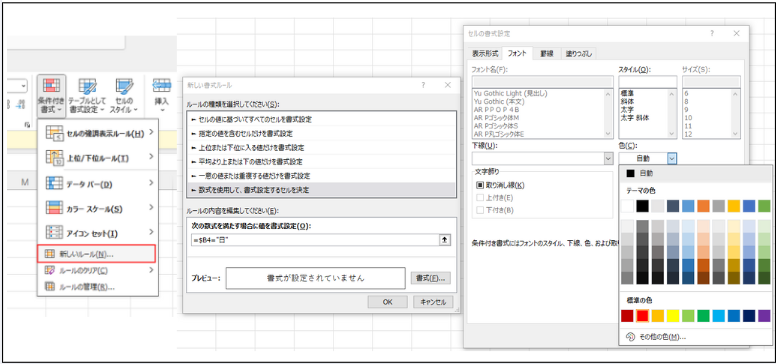Switch to 塗りつぶし tab
Screen dimensions: 776x364
[579, 53]
